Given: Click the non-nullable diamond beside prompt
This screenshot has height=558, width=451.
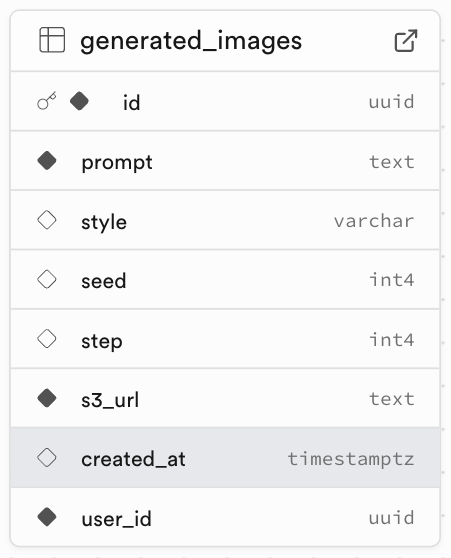Looking at the screenshot, I should [x=47, y=161].
